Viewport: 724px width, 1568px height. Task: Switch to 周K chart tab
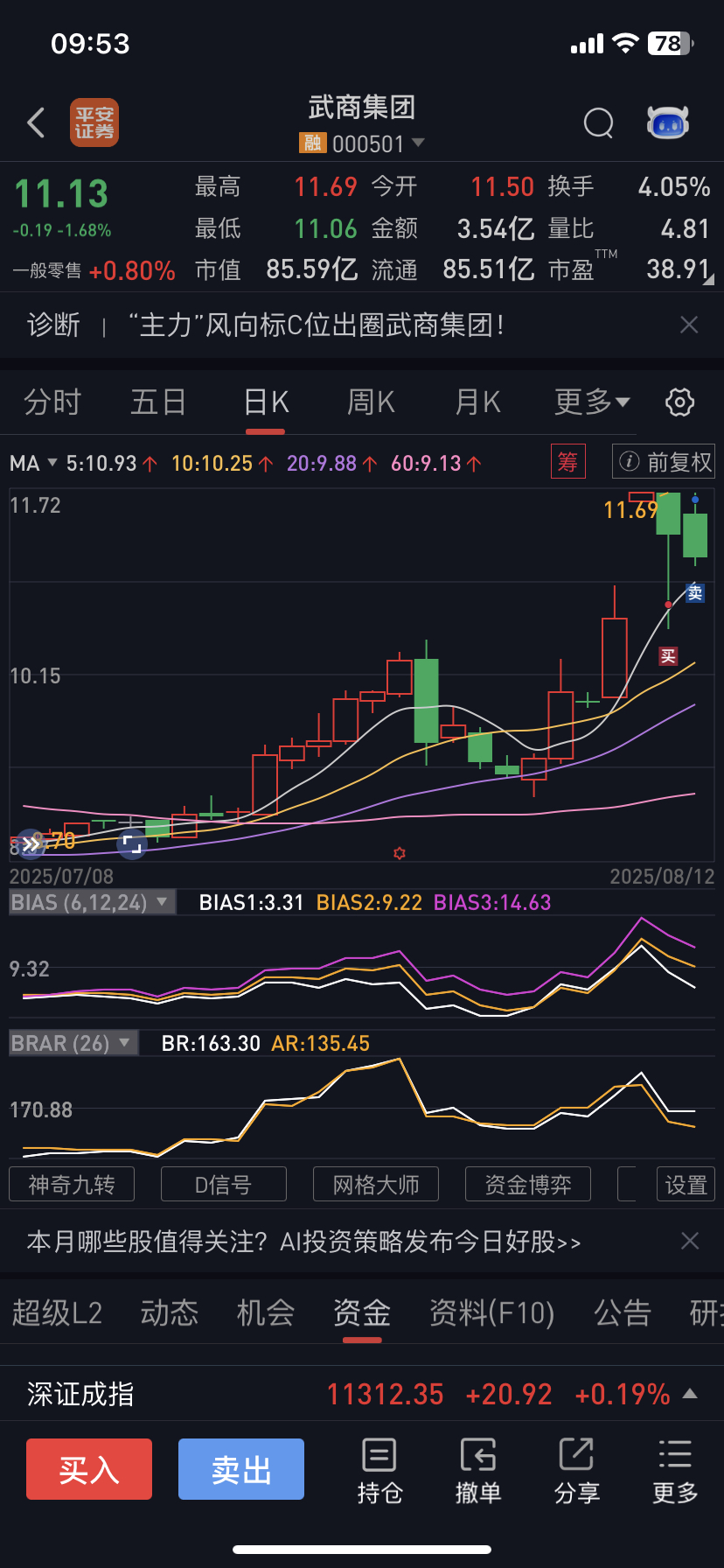point(372,402)
